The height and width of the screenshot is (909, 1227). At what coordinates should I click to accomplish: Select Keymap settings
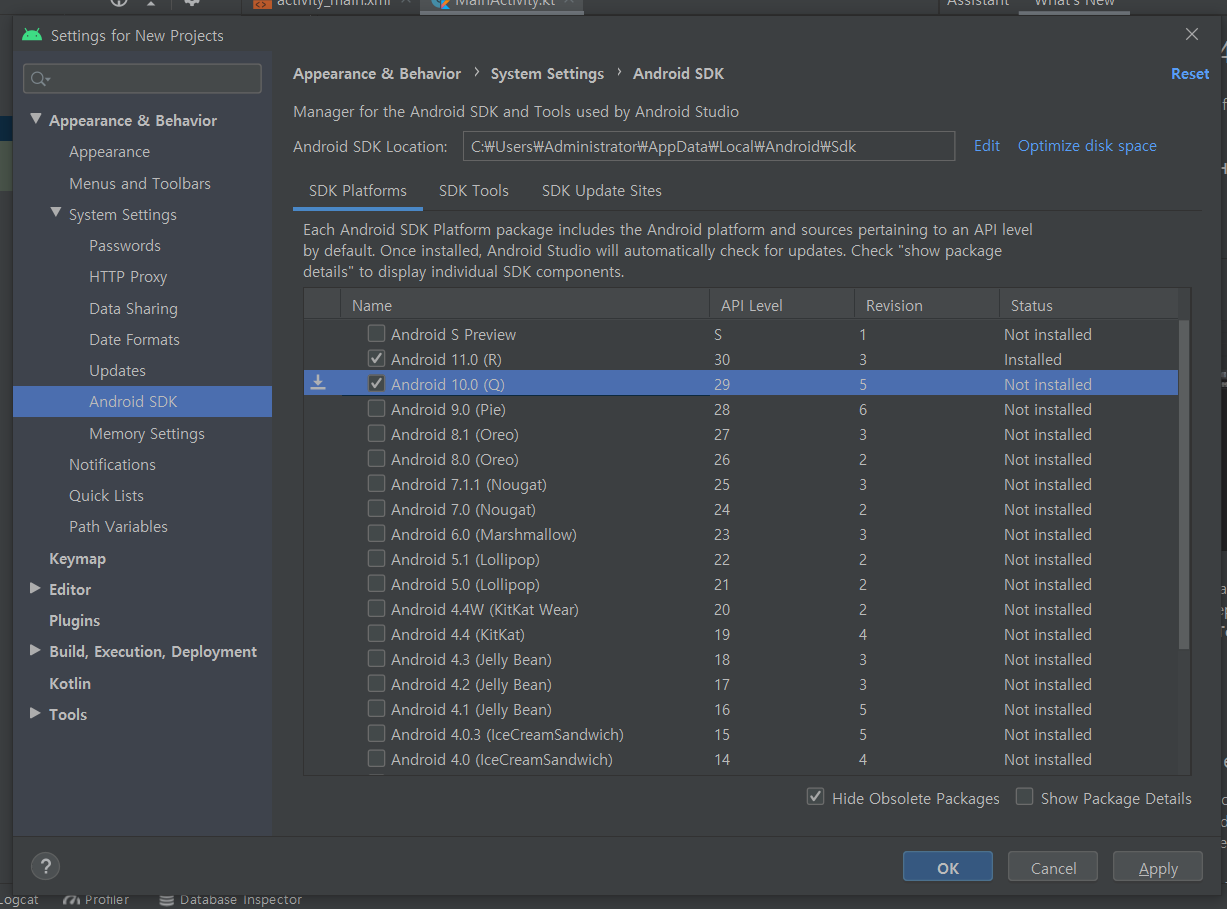pos(77,558)
